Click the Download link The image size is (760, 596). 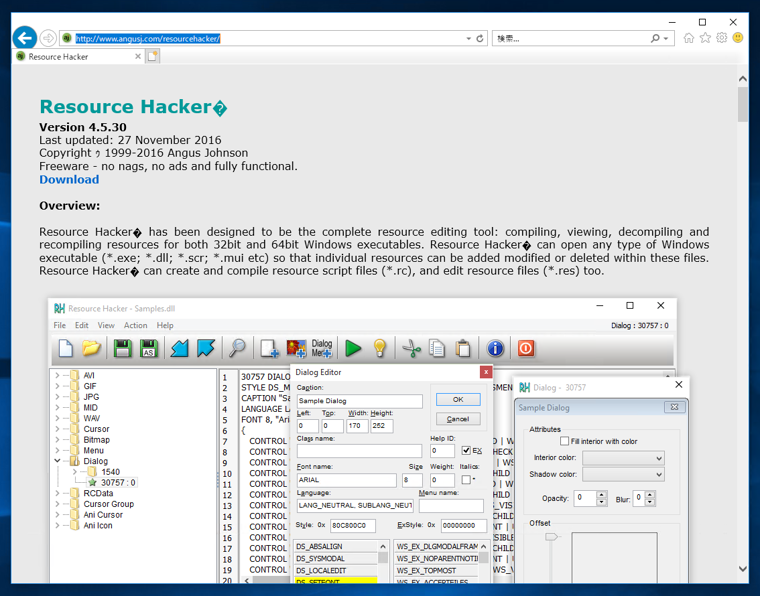pos(69,179)
